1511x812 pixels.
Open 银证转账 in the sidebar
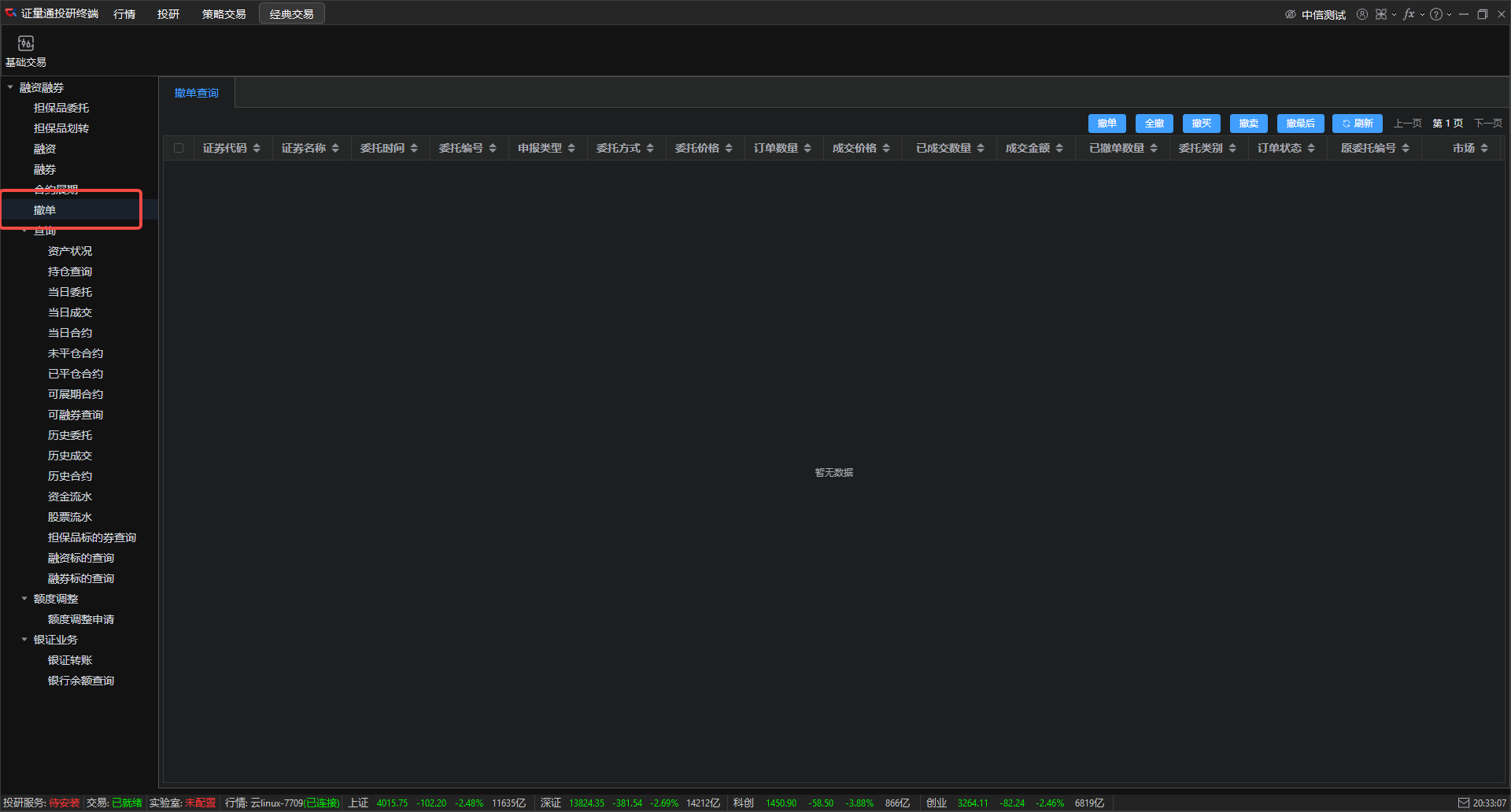70,660
